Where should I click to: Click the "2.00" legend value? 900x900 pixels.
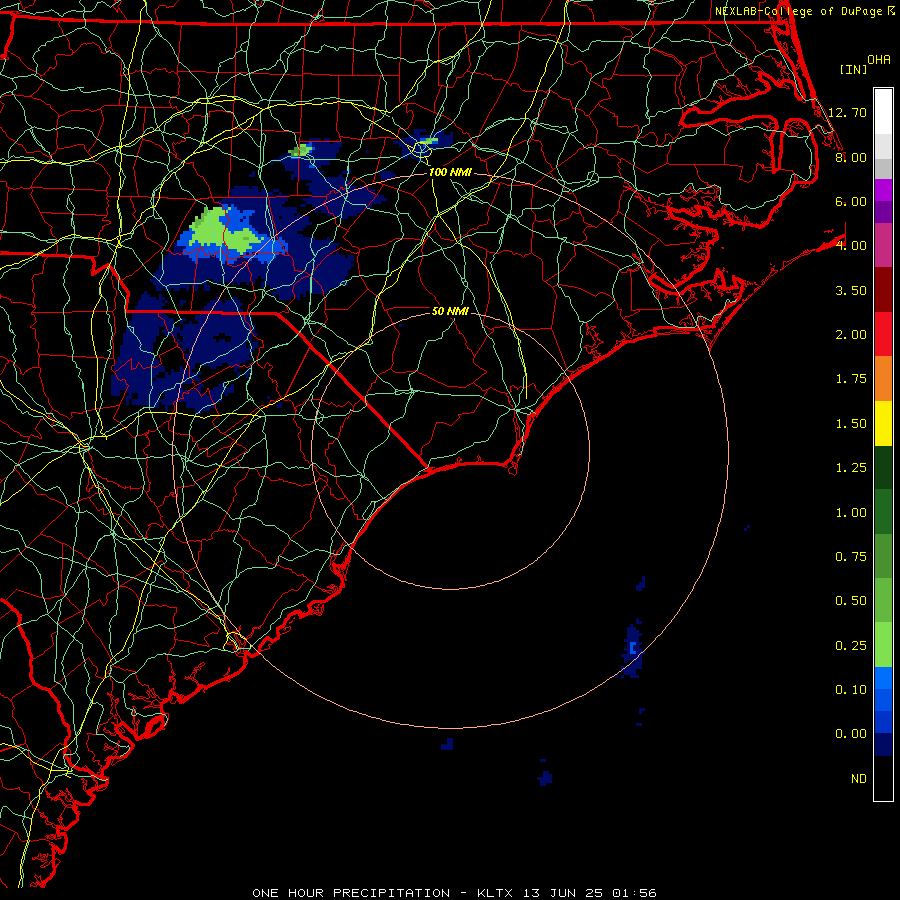point(851,335)
